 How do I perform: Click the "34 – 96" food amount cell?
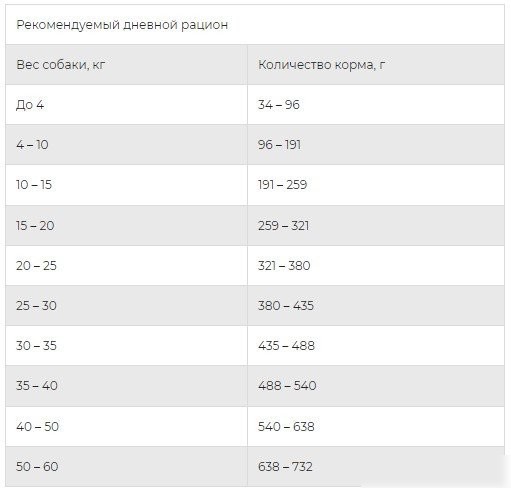point(279,105)
